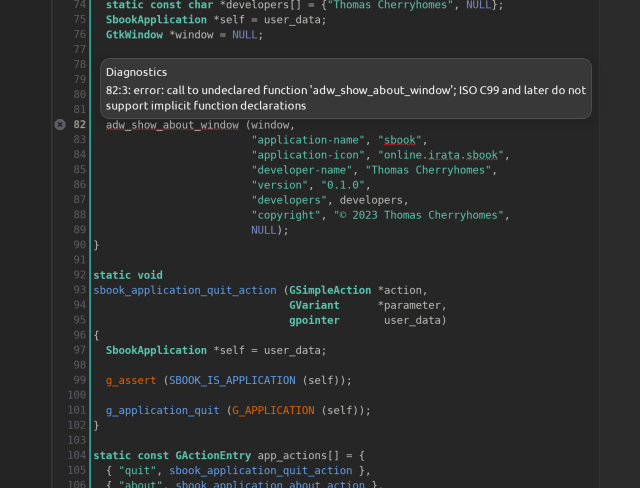
Task: Click the "Thomas Cherryhomes" string on line 85
Action: [428, 170]
